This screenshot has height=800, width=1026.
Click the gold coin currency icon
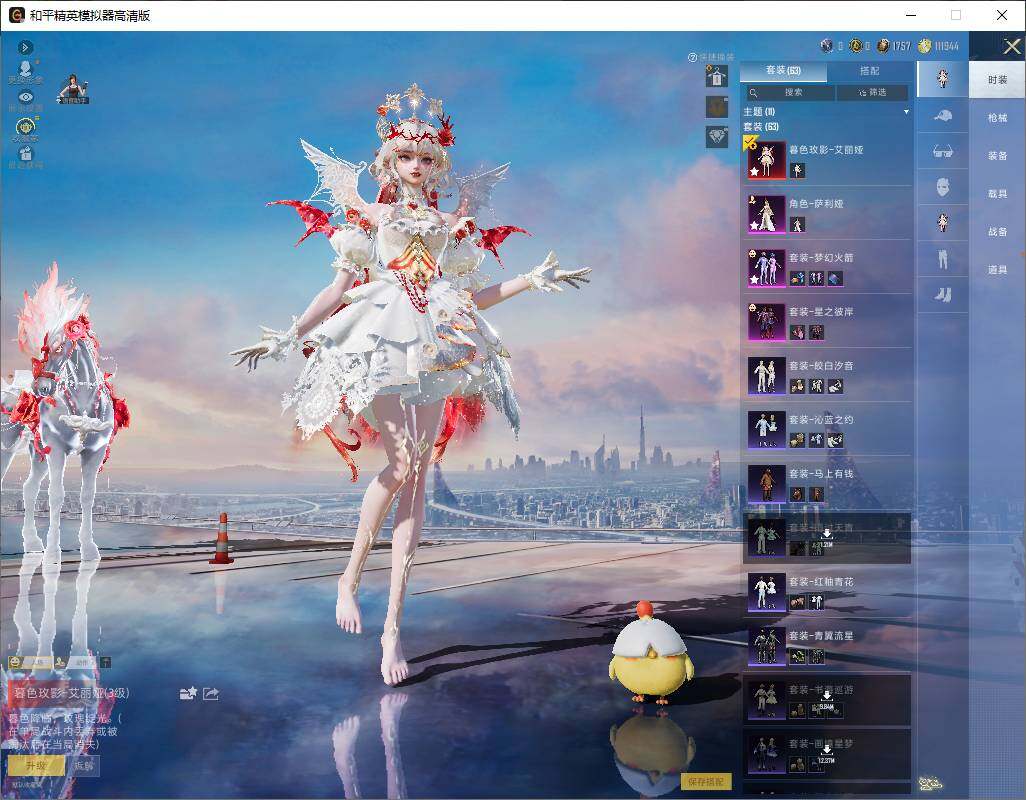(x=925, y=46)
